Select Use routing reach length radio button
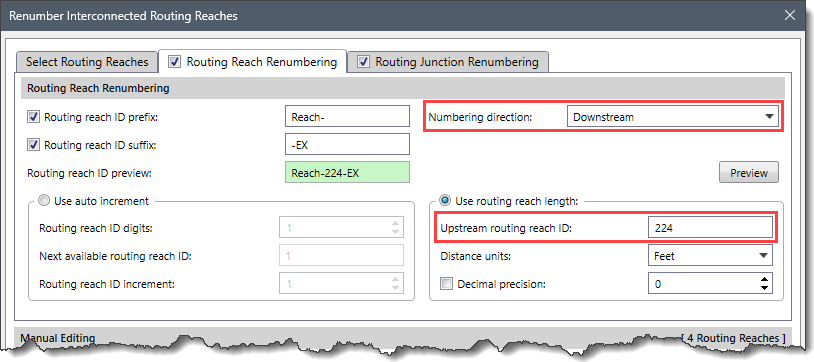The image size is (814, 362). click(x=445, y=200)
